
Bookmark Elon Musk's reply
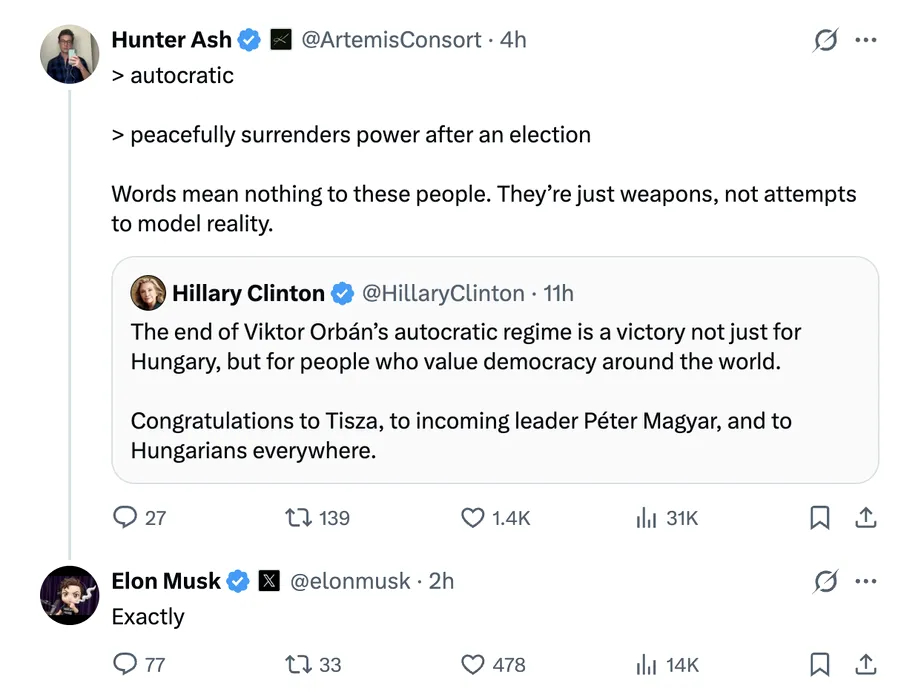coord(819,664)
